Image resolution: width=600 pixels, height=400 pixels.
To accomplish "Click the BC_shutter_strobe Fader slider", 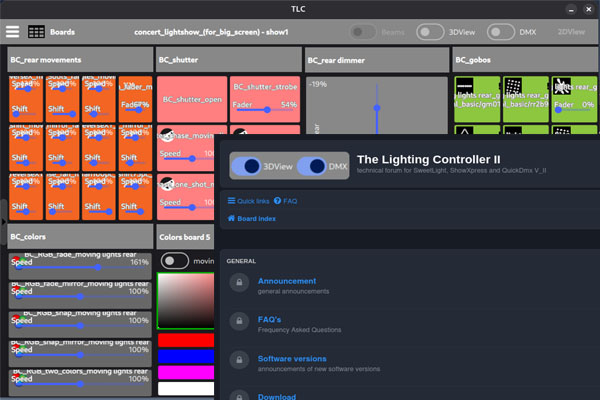I will click(266, 108).
